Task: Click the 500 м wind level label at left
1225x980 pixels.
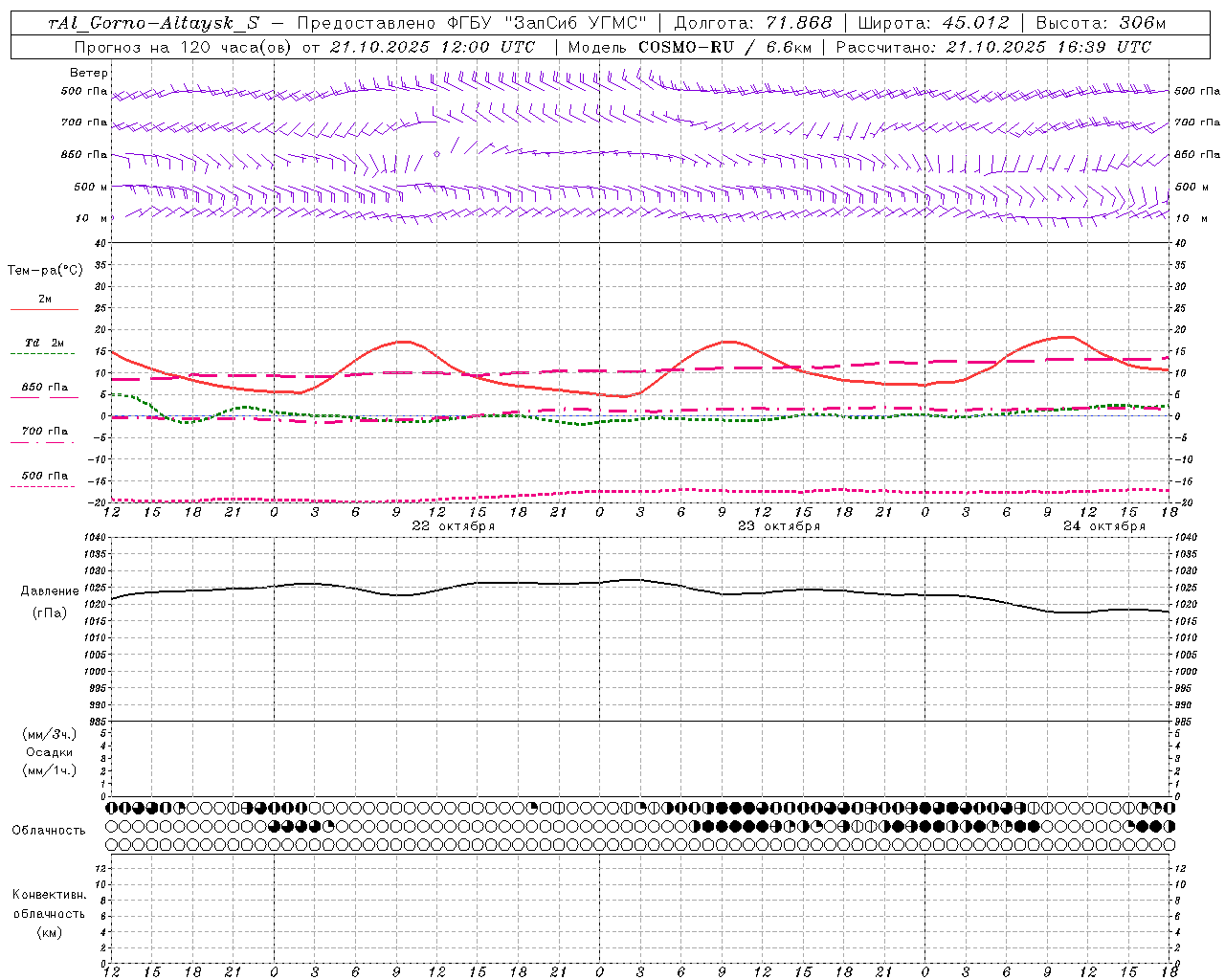Action: 91,187
